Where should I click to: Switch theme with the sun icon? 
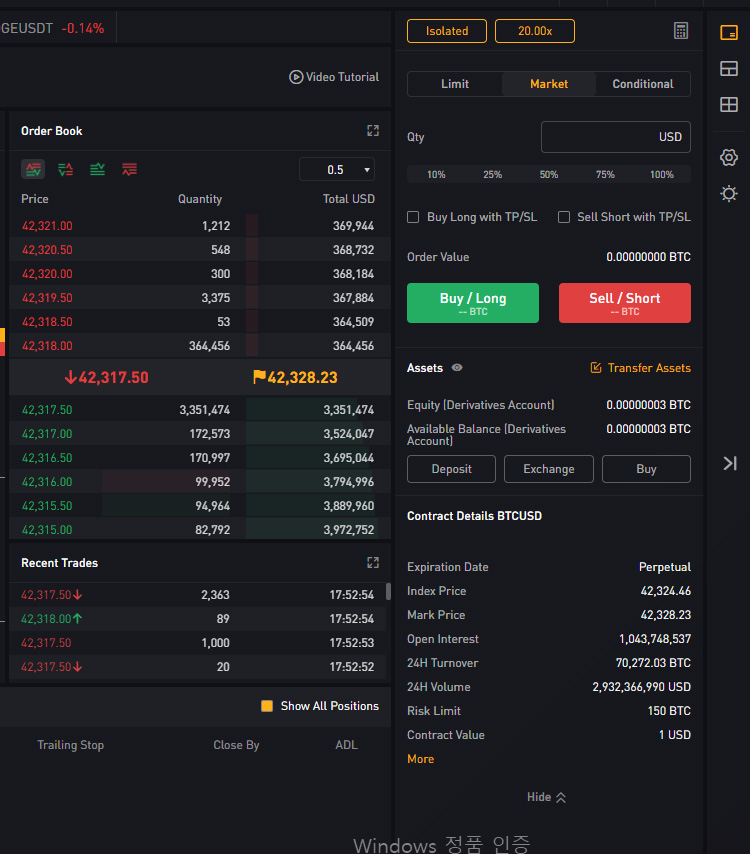point(729,194)
